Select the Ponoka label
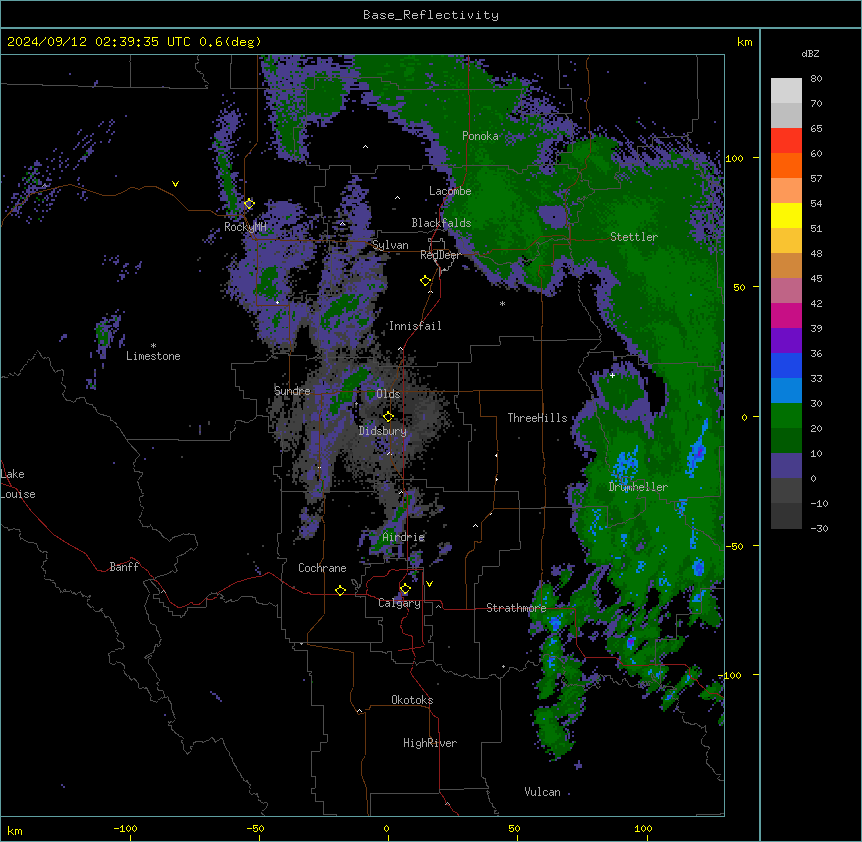The width and height of the screenshot is (862, 842). click(480, 136)
